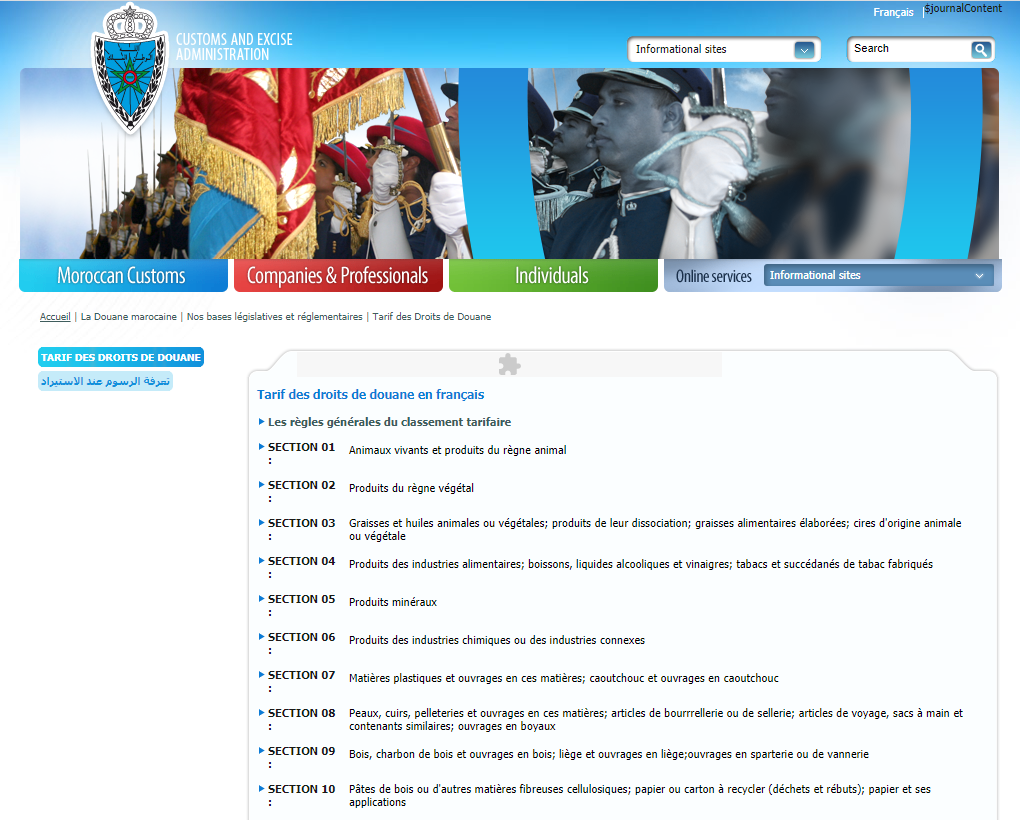Expand the SECTION 01 arrow

(x=262, y=447)
